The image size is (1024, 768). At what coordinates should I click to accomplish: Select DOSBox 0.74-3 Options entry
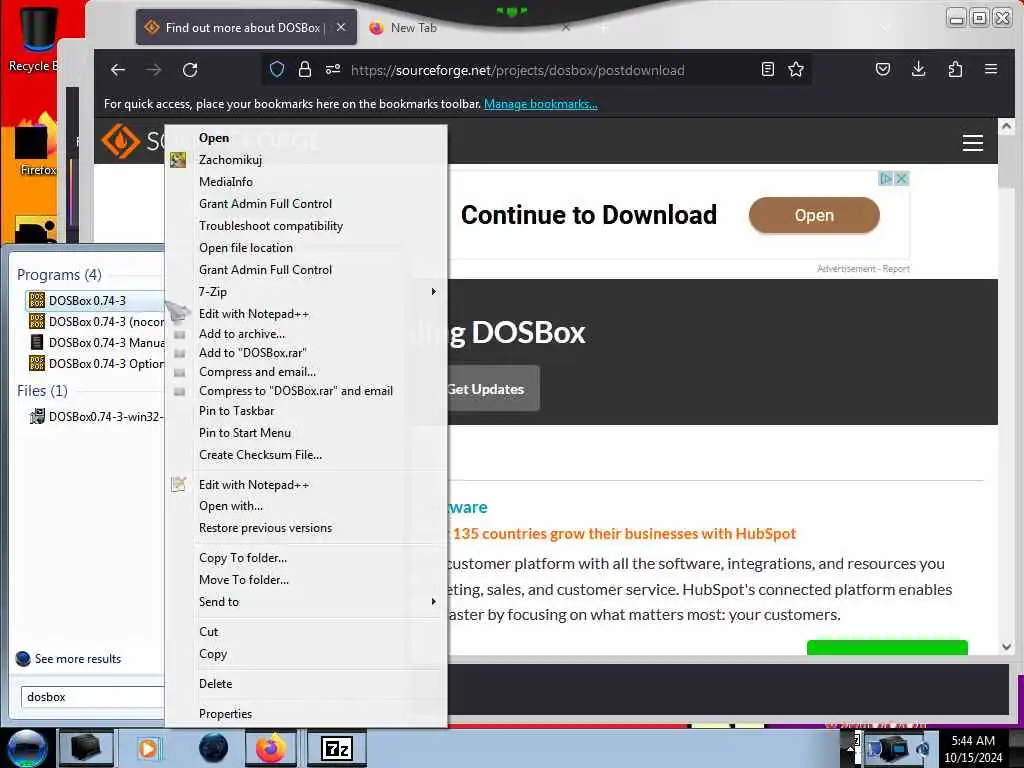point(97,364)
